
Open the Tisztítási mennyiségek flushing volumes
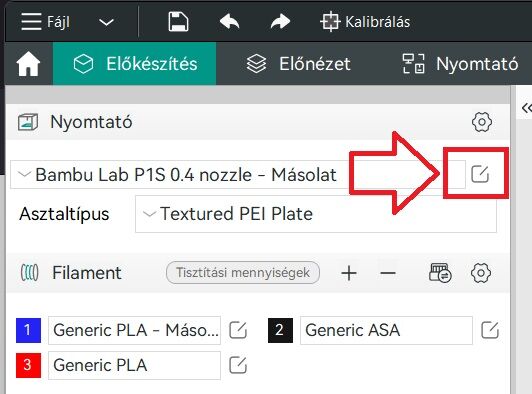coord(243,273)
